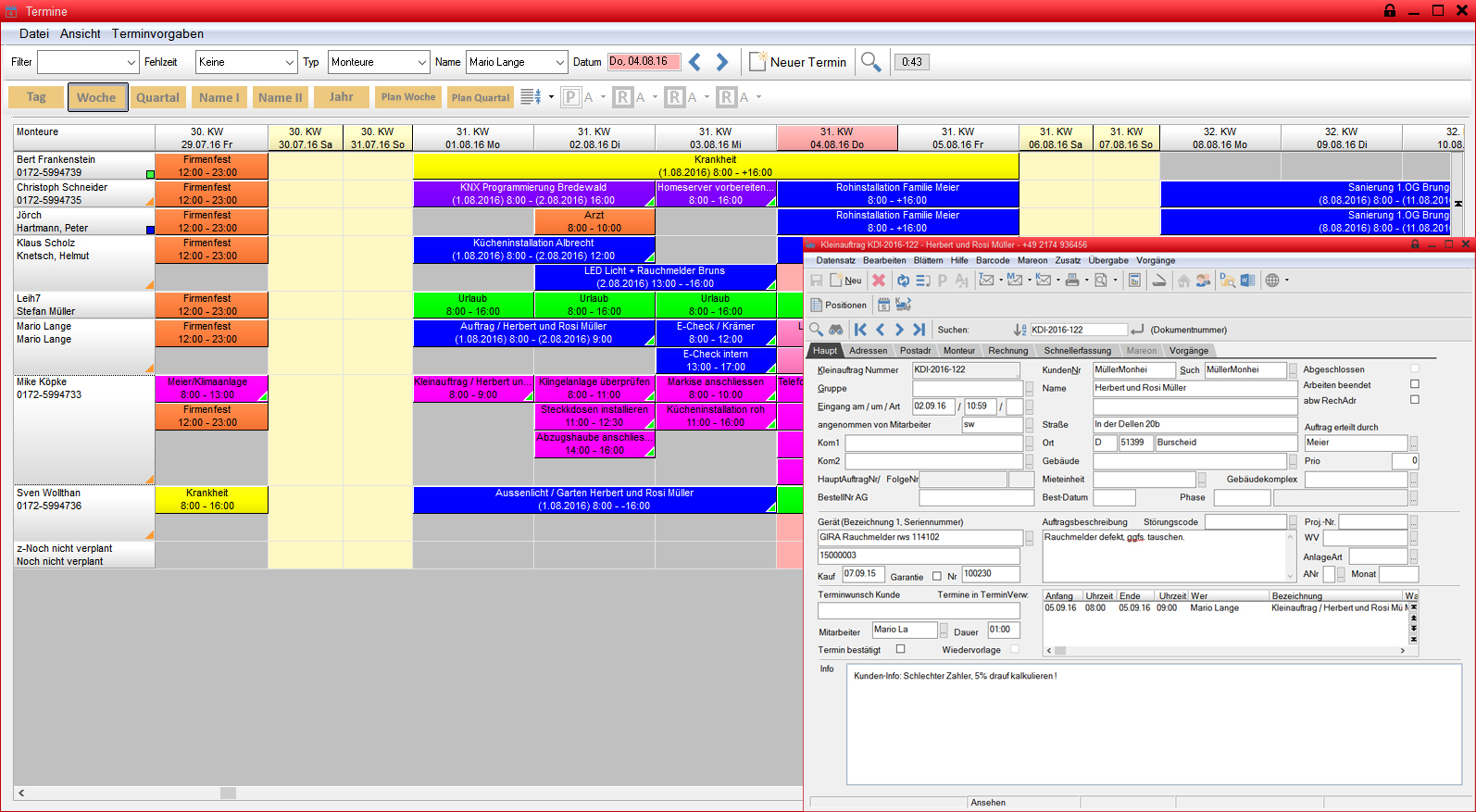
Task: Click the row spacing icon beside Plan Quartal
Action: point(531,96)
